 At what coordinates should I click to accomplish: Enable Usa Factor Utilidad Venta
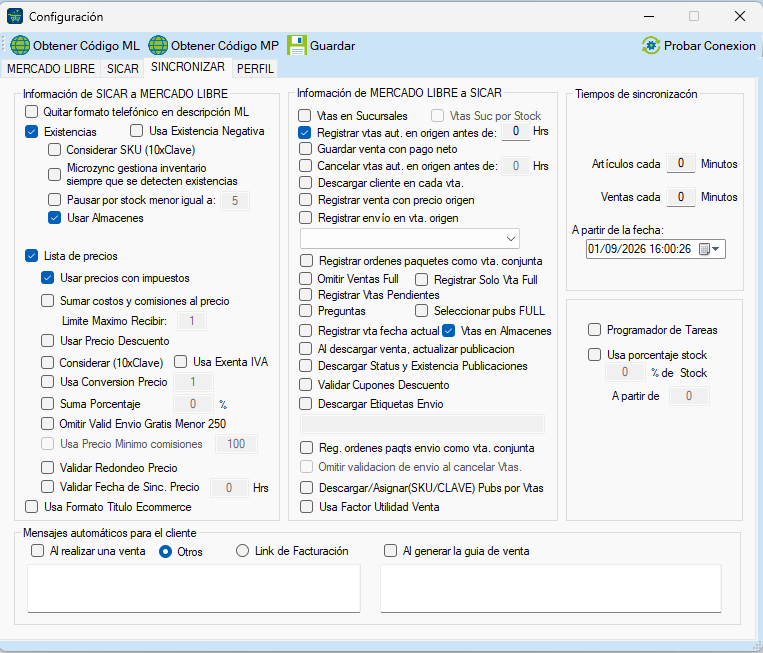(x=307, y=507)
